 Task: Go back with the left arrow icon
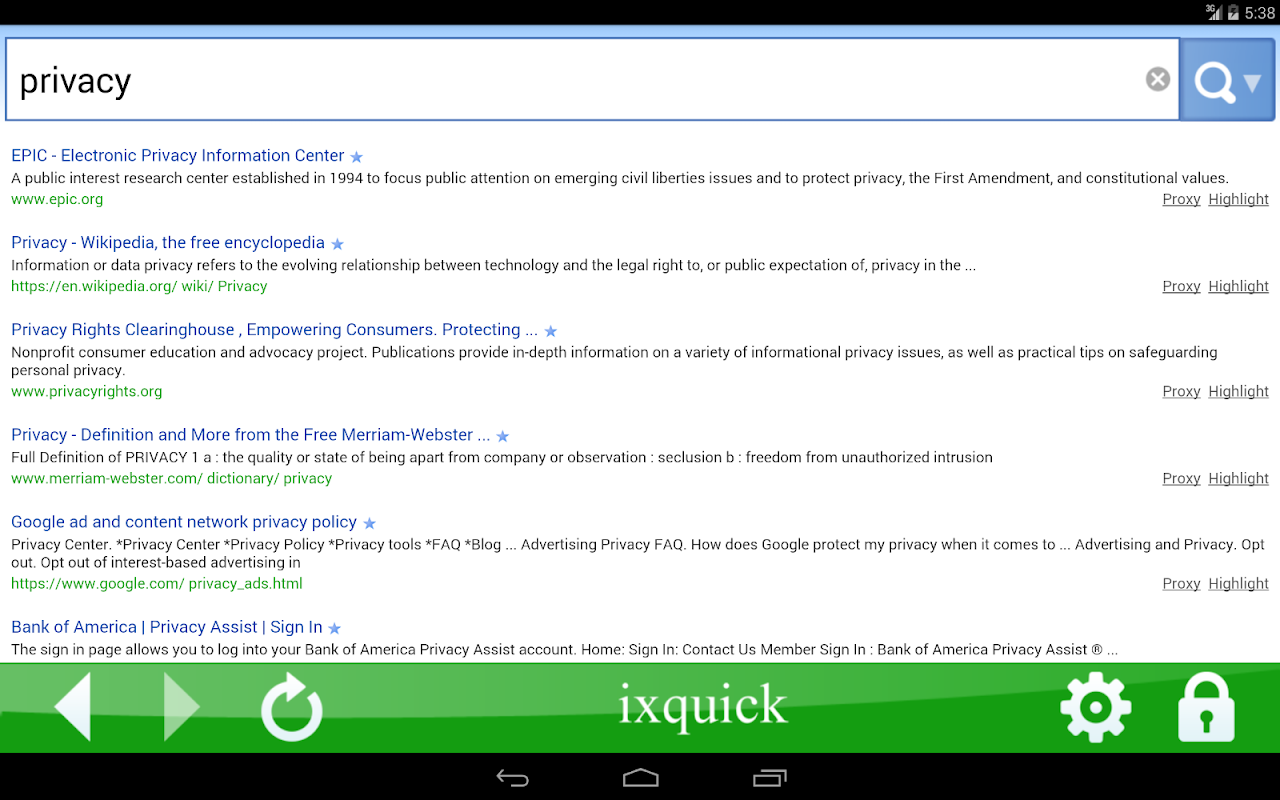(73, 706)
